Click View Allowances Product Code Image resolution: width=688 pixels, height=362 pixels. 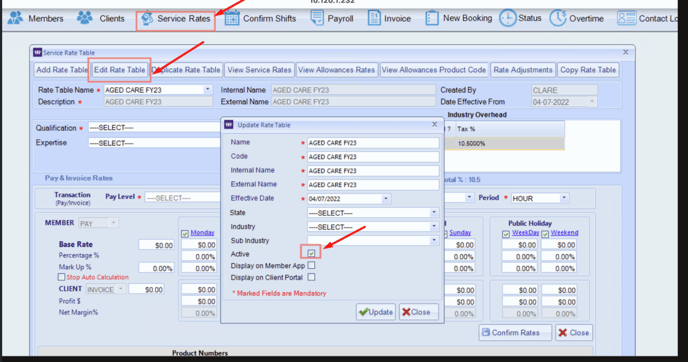pos(434,70)
